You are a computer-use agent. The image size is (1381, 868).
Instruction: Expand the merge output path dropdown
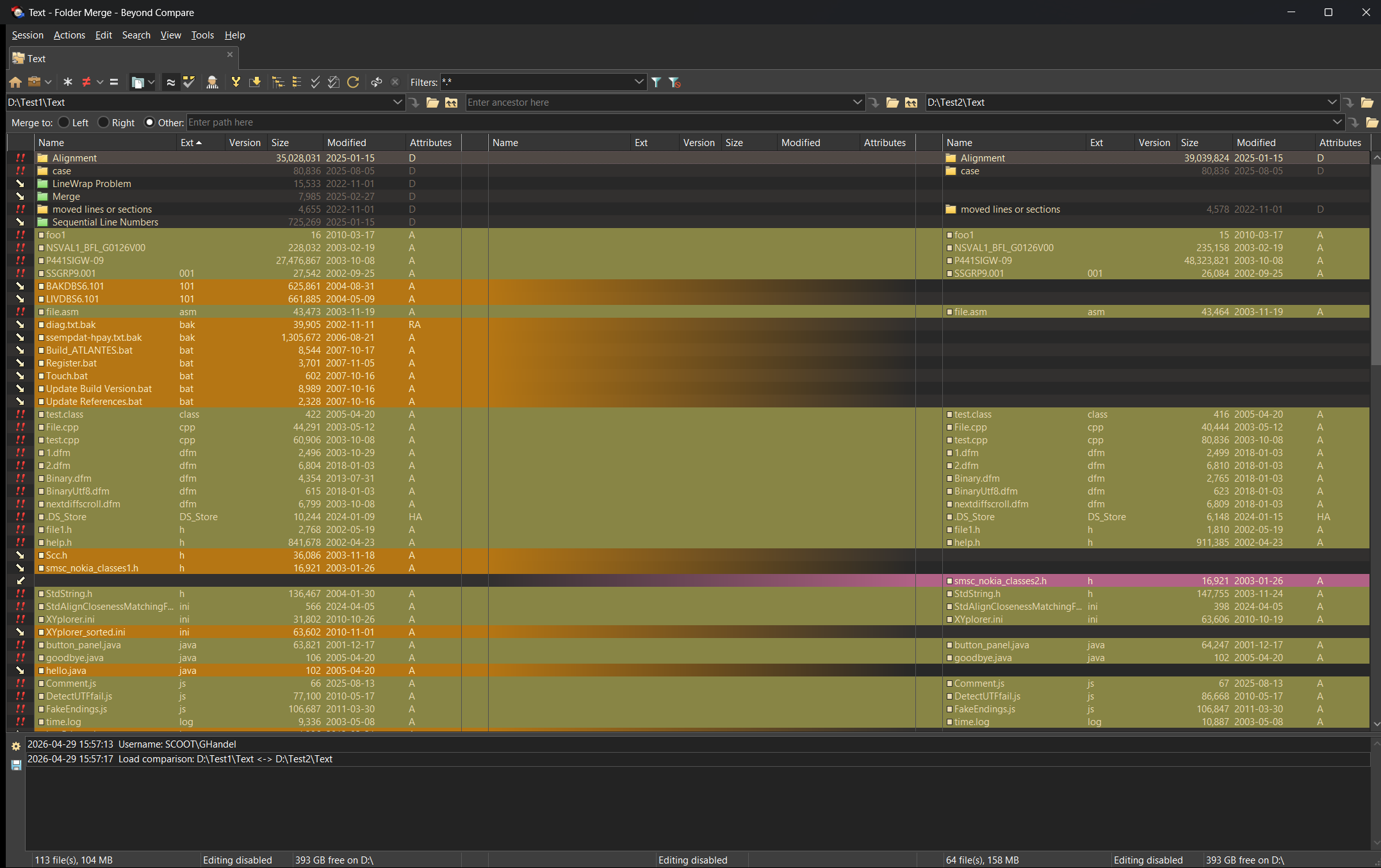[x=1337, y=122]
